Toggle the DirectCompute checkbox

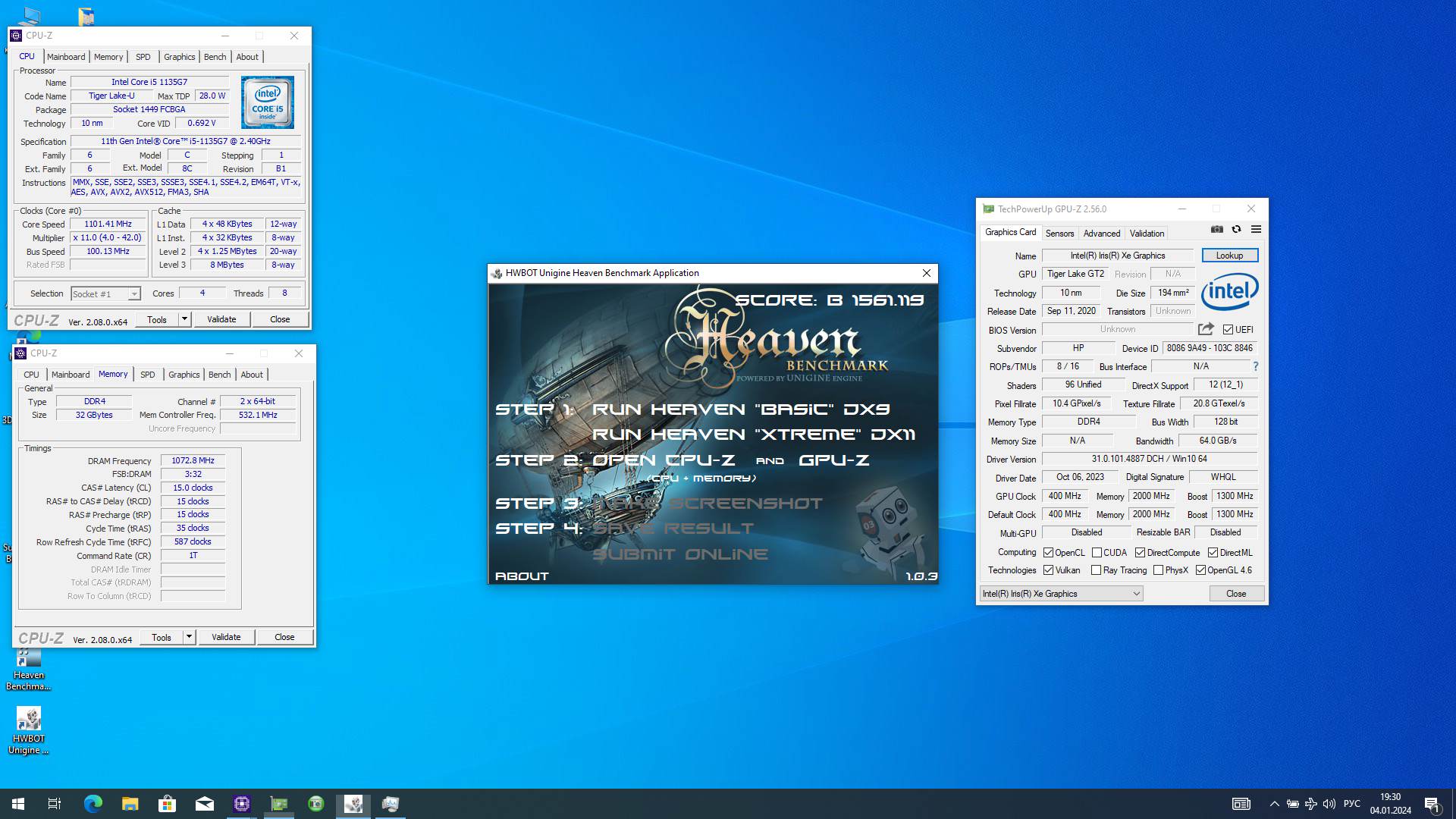point(1140,553)
